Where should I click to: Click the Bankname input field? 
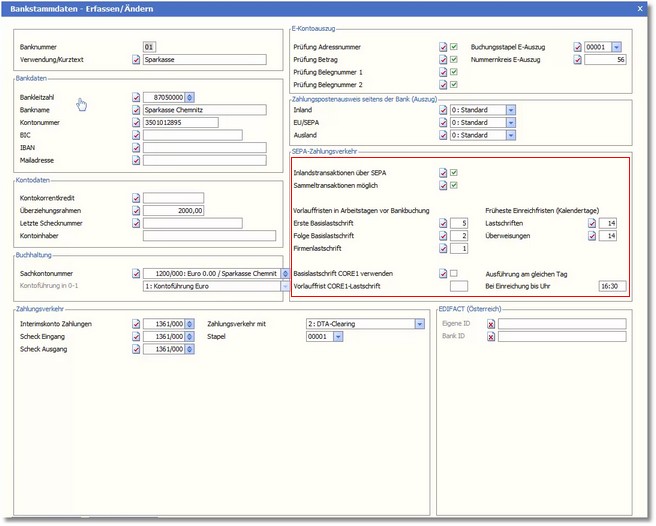pyautogui.click(x=204, y=110)
